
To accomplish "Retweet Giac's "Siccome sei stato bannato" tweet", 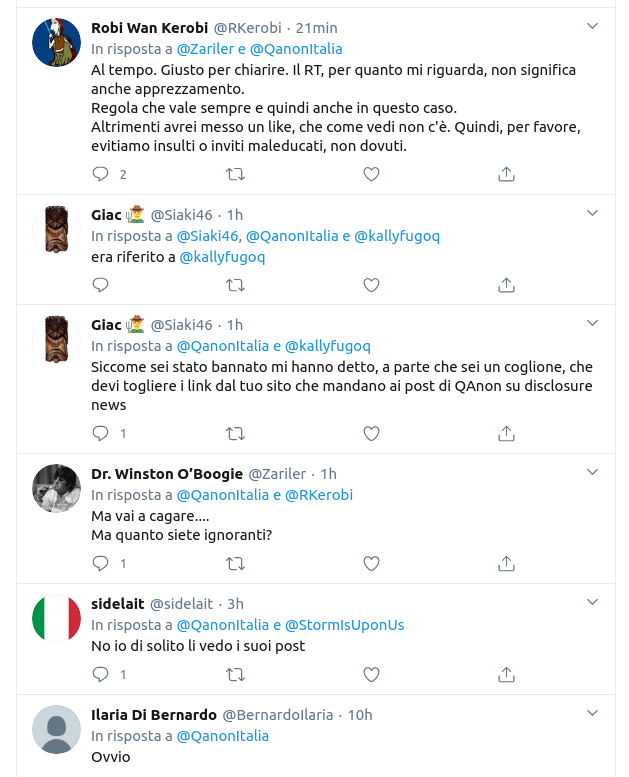I will [x=235, y=434].
